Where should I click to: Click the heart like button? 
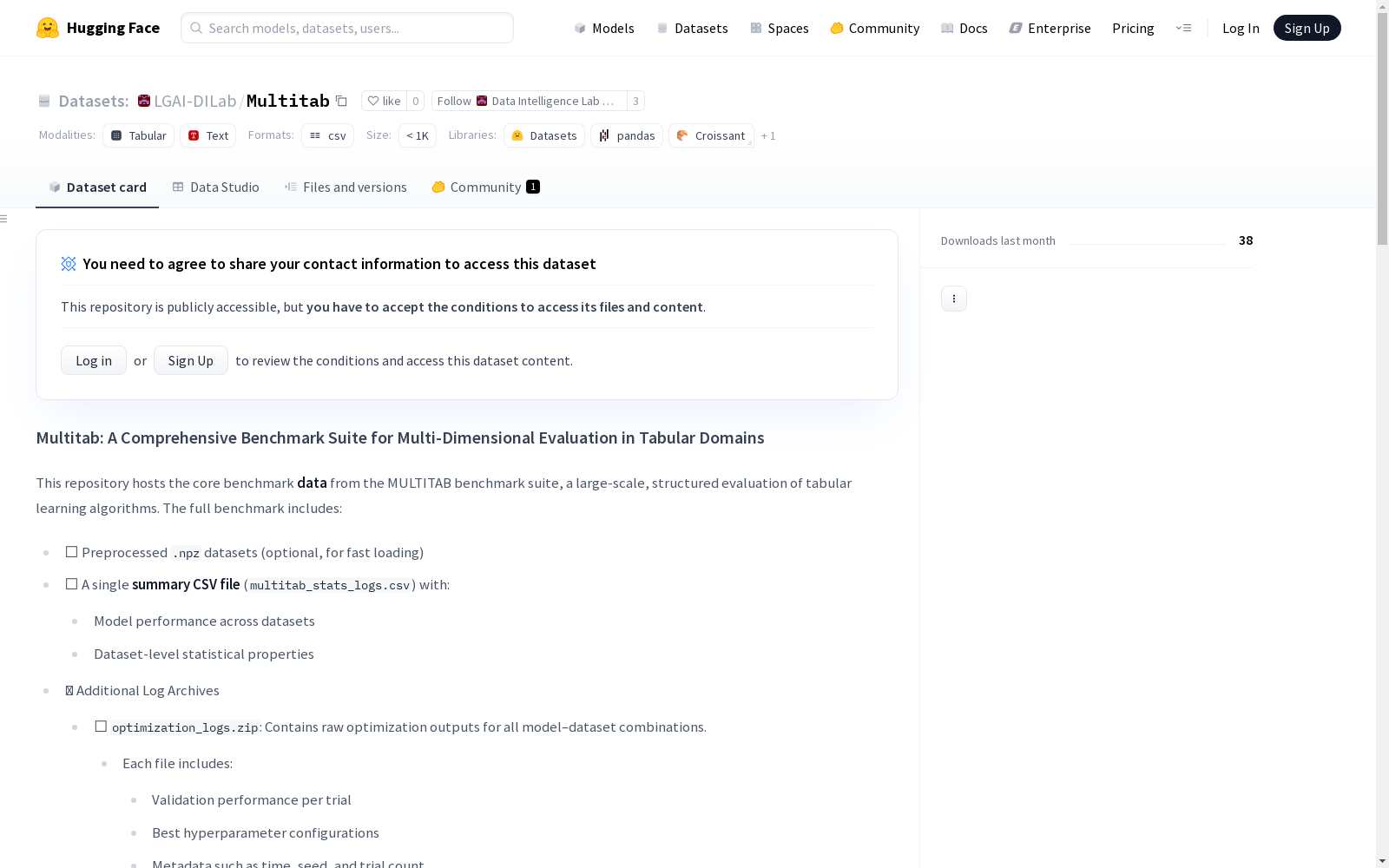[384, 101]
